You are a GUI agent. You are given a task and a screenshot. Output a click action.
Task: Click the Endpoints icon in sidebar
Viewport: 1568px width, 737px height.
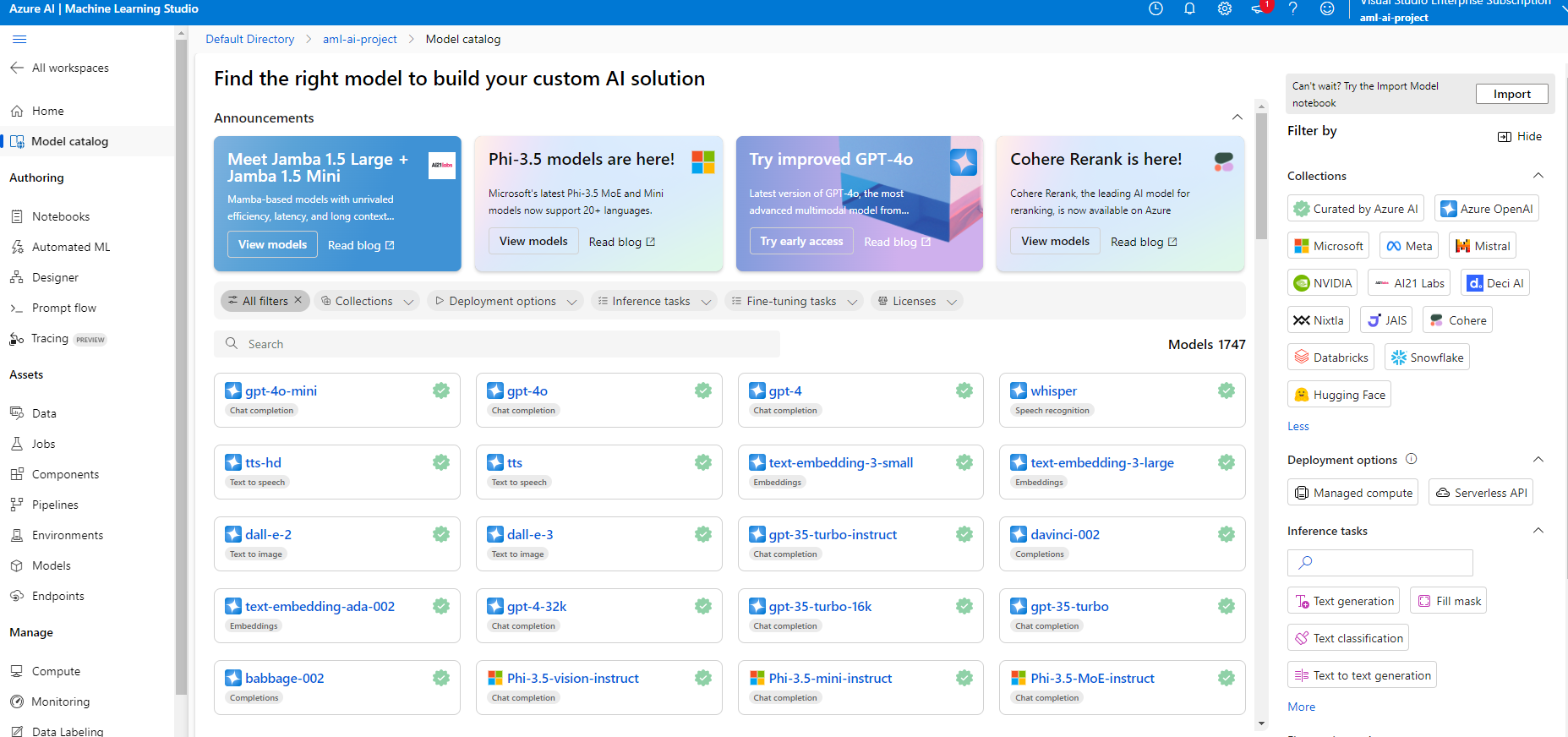point(17,596)
